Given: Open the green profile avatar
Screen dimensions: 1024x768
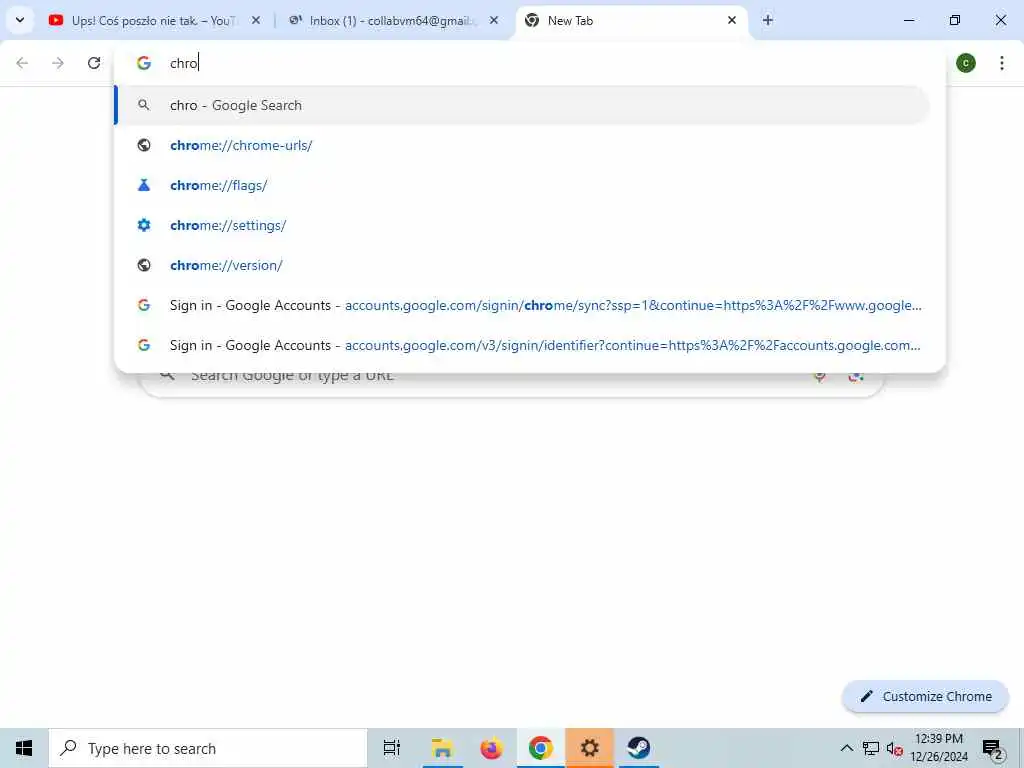Looking at the screenshot, I should 966,63.
